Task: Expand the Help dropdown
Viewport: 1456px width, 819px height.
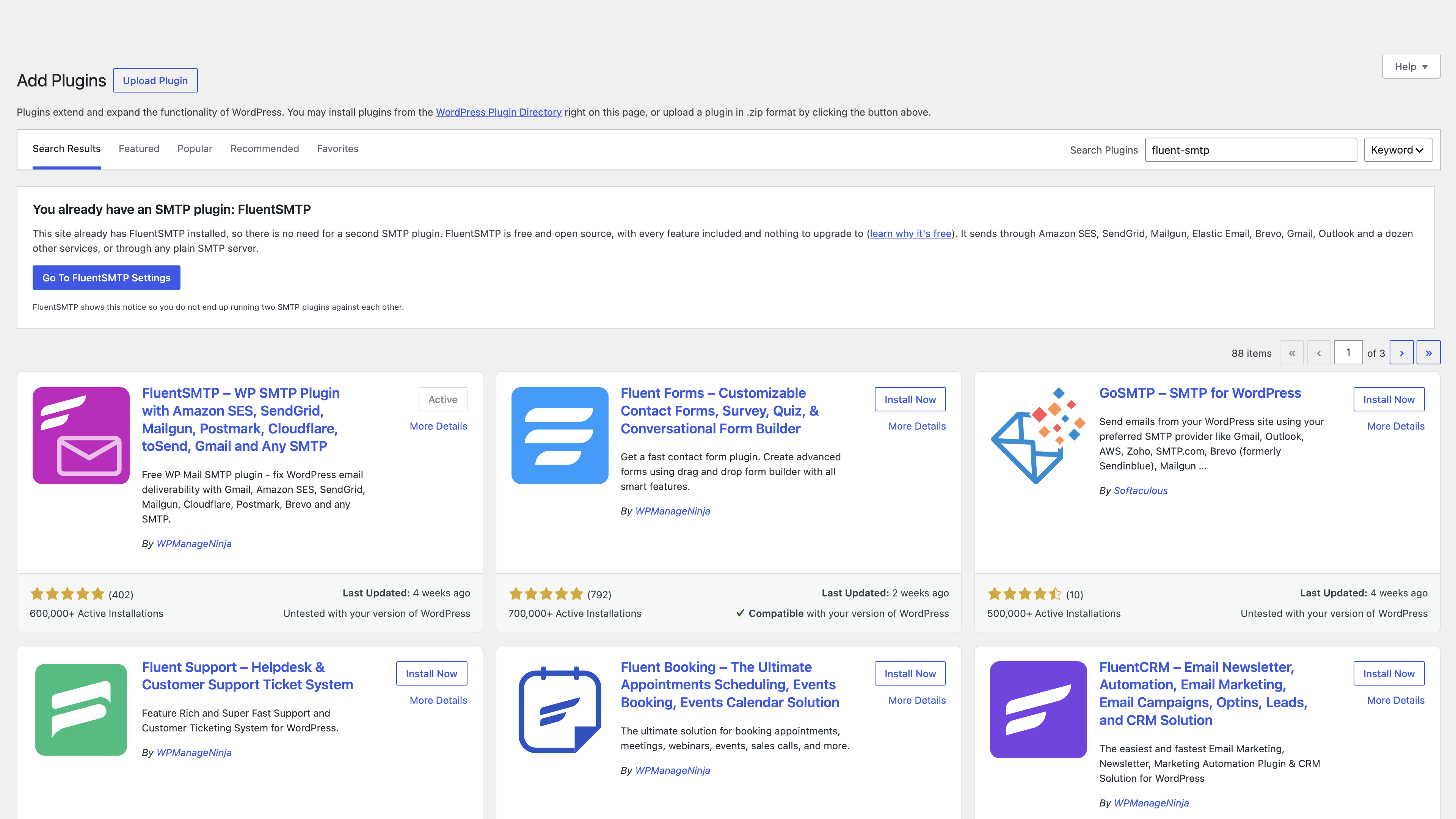Action: tap(1411, 67)
